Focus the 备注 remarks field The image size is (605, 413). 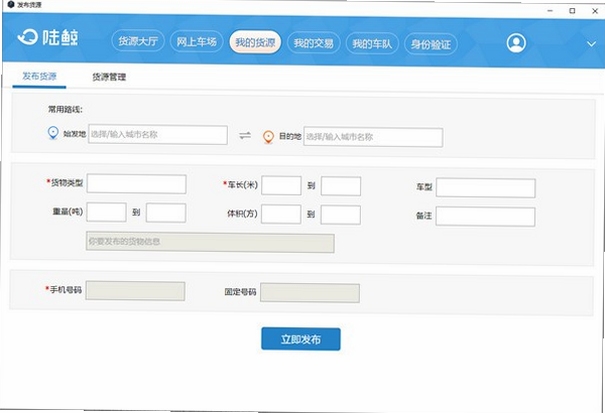[485, 217]
